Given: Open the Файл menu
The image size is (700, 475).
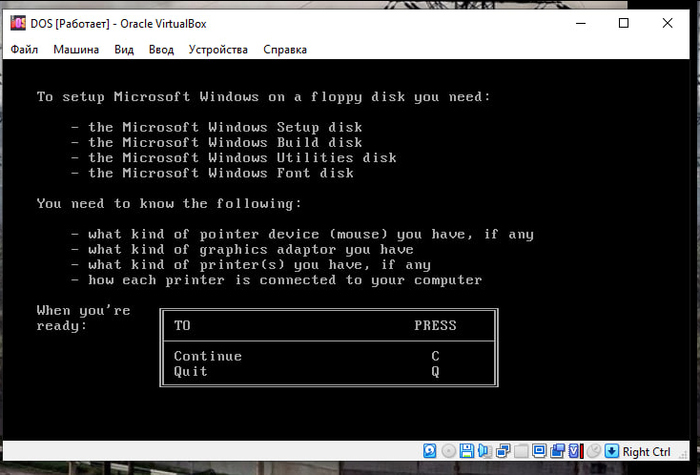Looking at the screenshot, I should [x=24, y=49].
